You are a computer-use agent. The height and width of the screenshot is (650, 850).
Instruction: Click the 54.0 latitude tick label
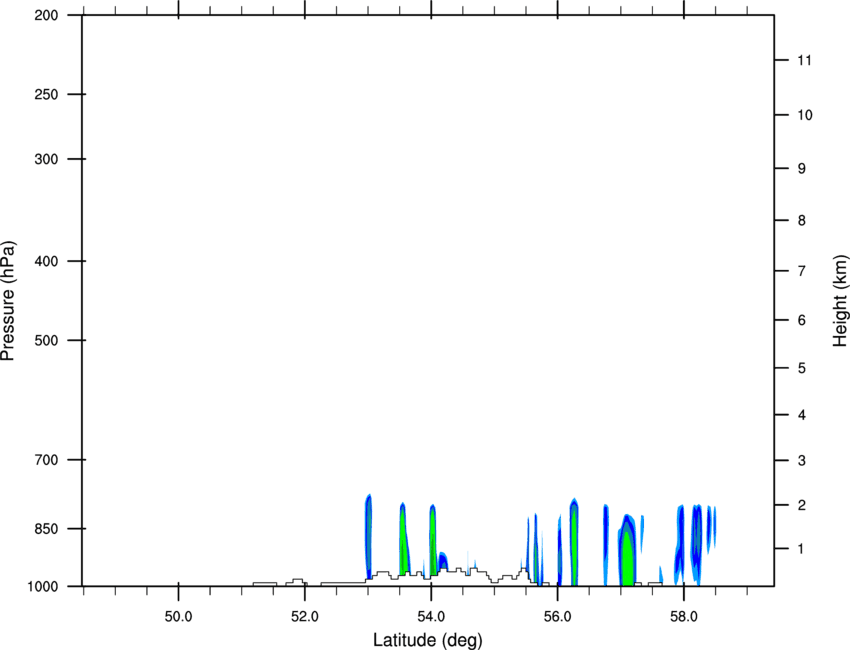432,617
